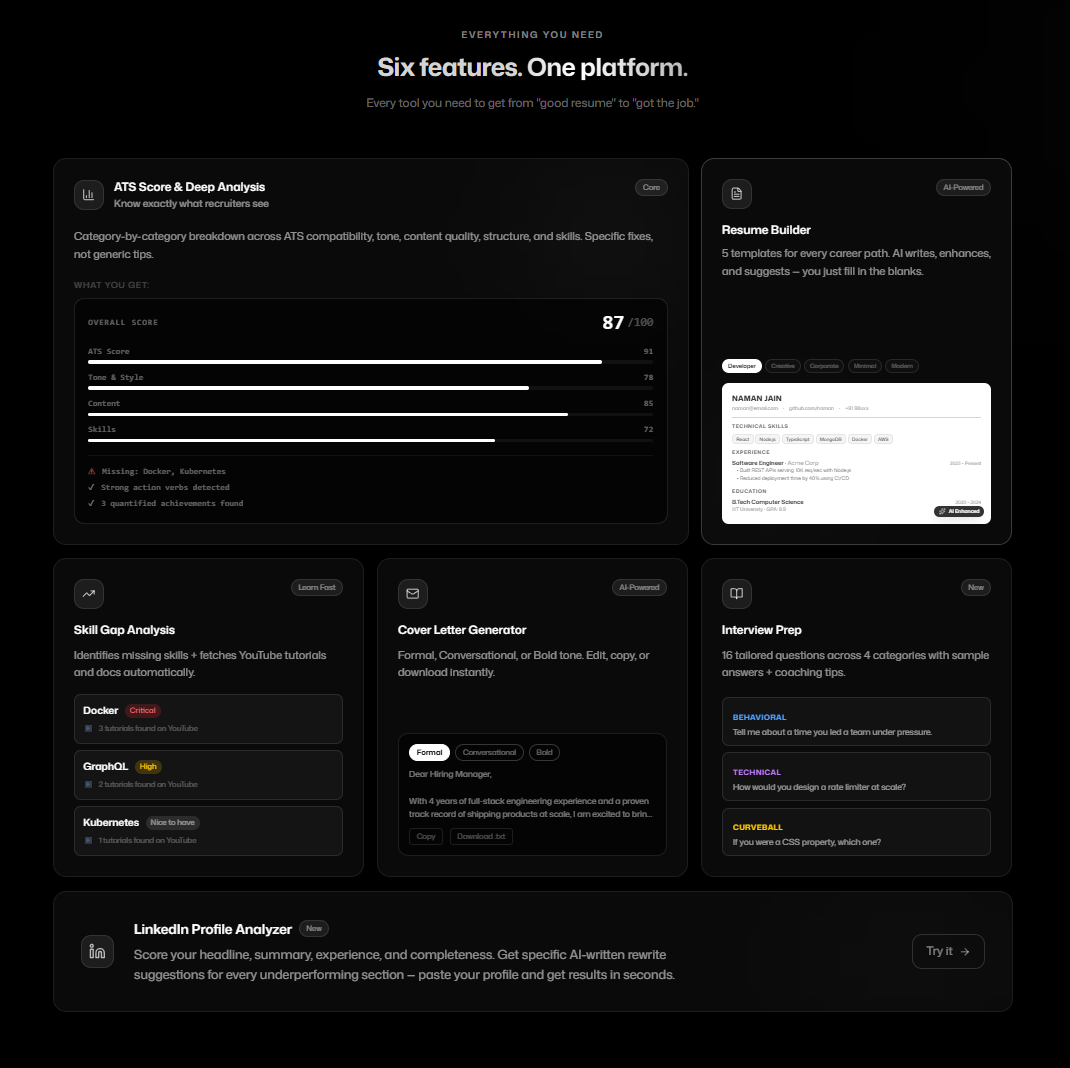This screenshot has height=1068, width=1070.
Task: Click checkmark beside 3 quantified achievements found
Action: pos(91,503)
